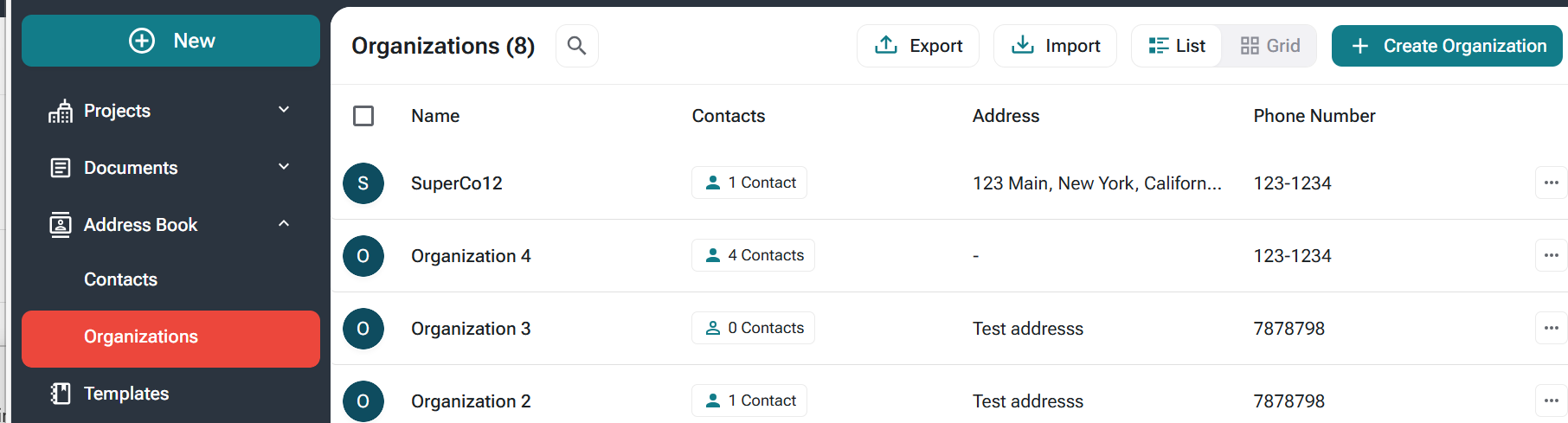Image resolution: width=1568 pixels, height=423 pixels.
Task: Switch to Grid view
Action: pyautogui.click(x=1269, y=46)
